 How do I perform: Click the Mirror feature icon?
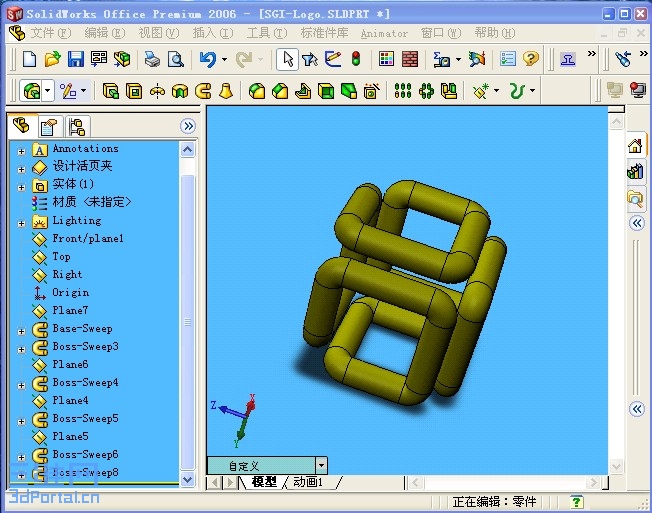tap(449, 91)
